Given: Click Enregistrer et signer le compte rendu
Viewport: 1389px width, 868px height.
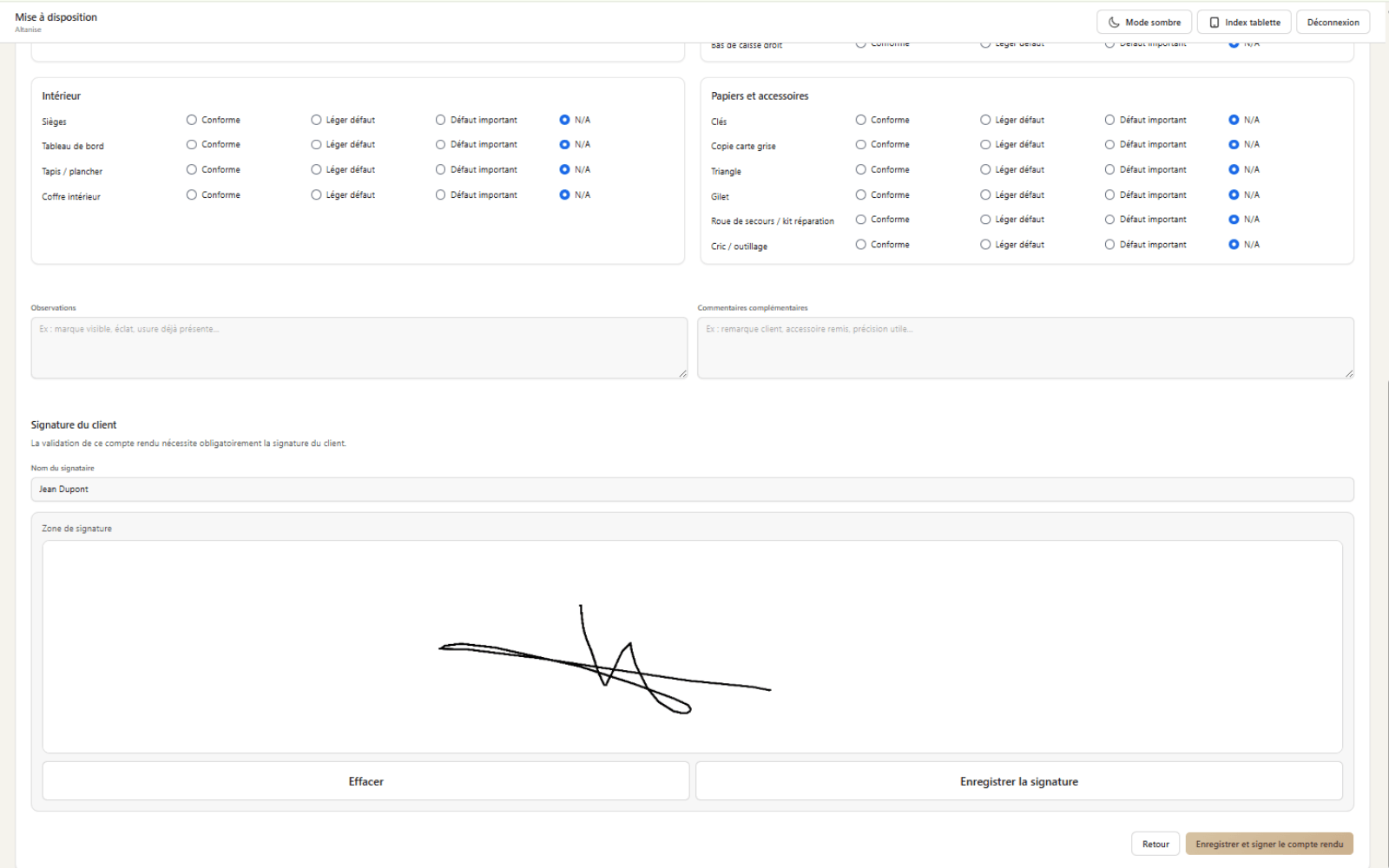Looking at the screenshot, I should tap(1268, 844).
